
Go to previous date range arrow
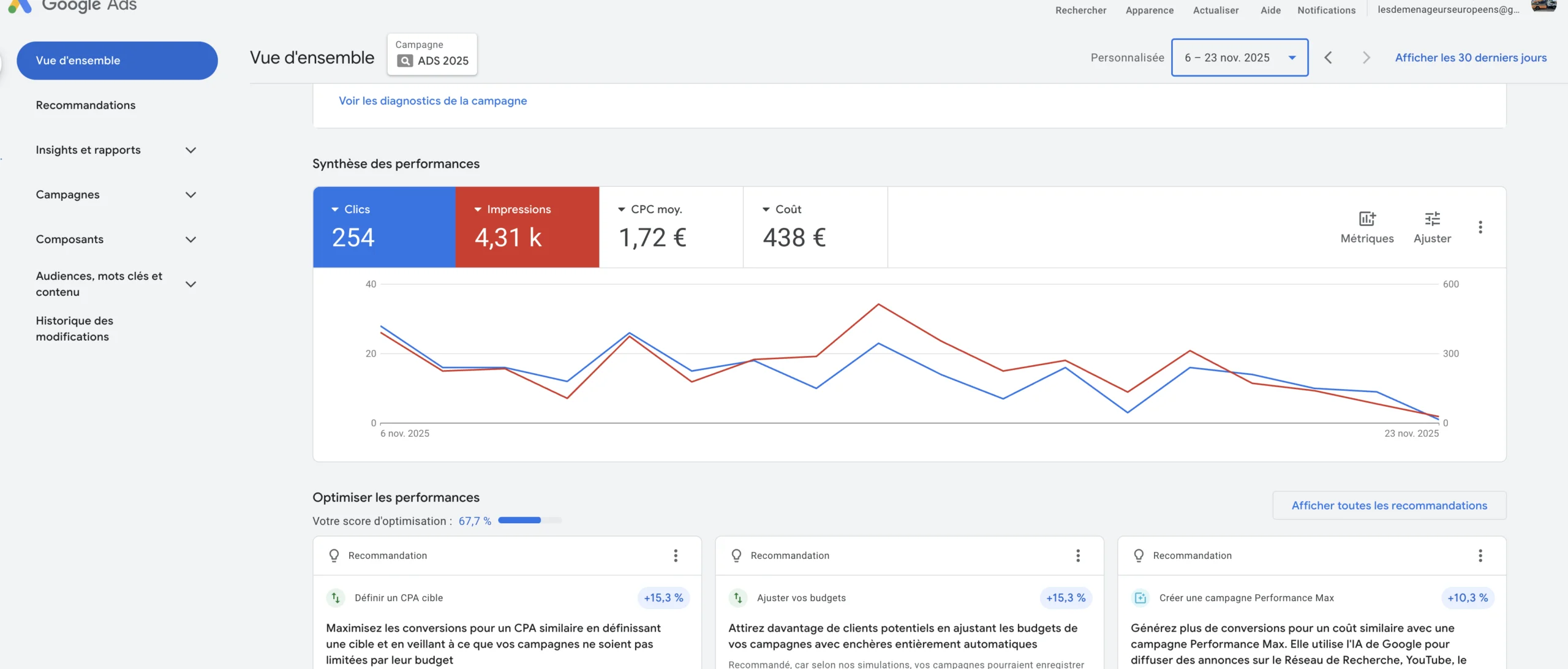[x=1328, y=58]
